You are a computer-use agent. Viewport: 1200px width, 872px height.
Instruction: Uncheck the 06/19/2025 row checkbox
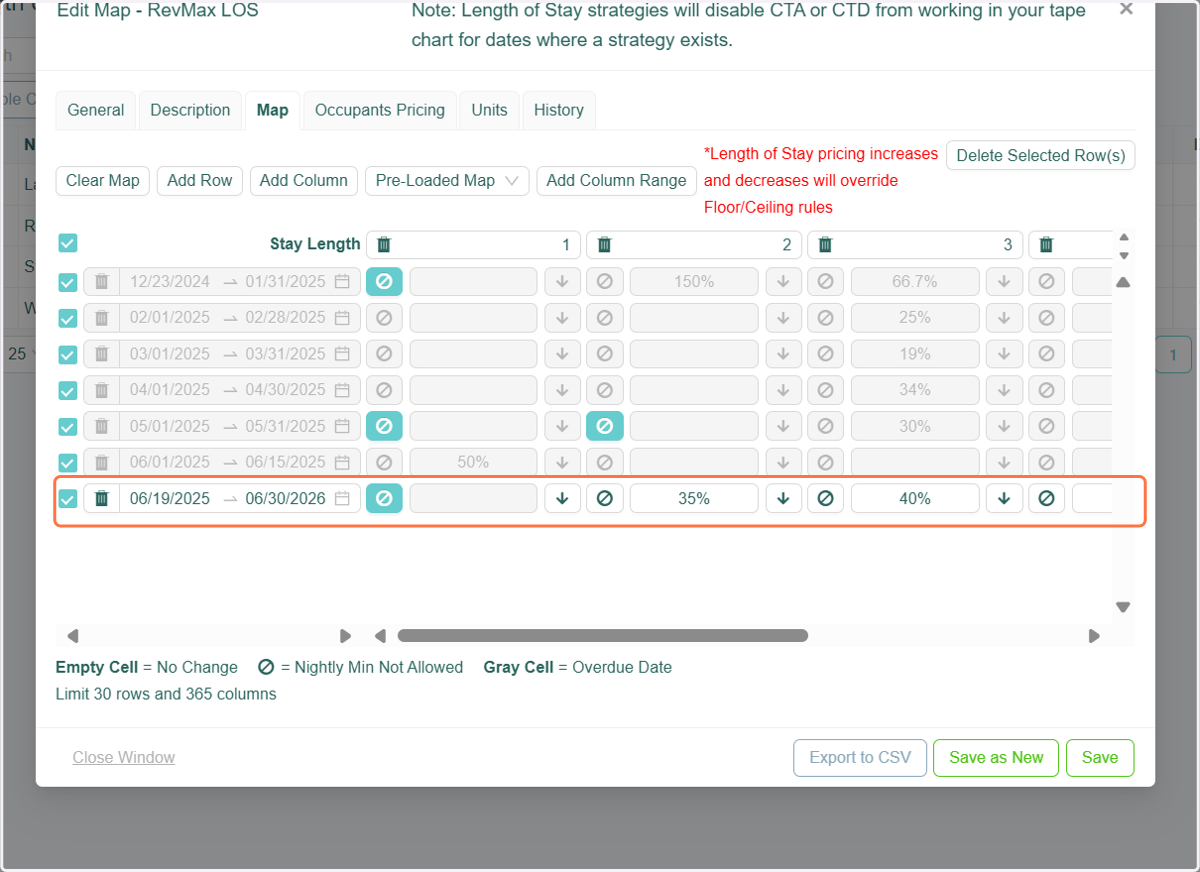tap(68, 499)
